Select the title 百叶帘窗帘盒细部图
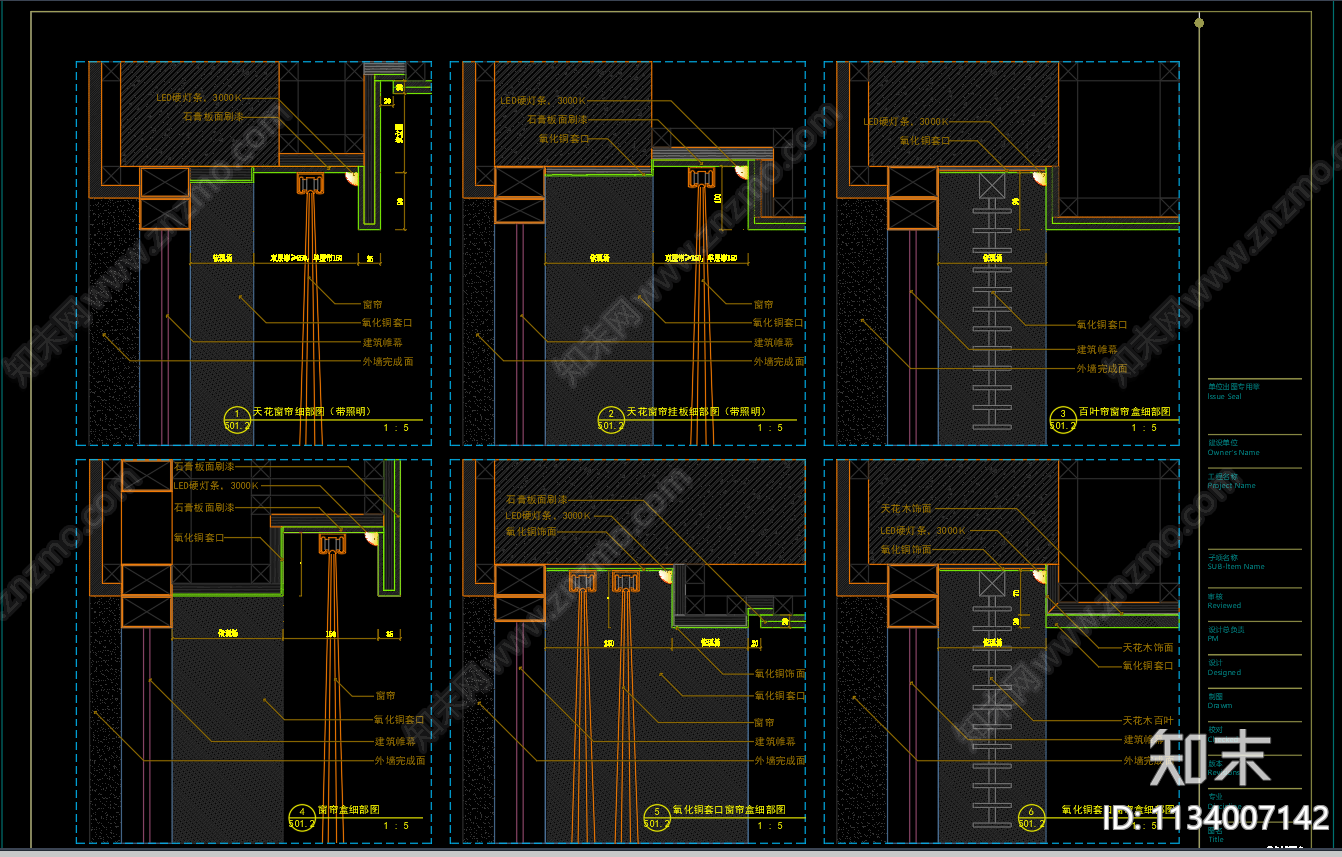The height and width of the screenshot is (857, 1342). pyautogui.click(x=1125, y=411)
